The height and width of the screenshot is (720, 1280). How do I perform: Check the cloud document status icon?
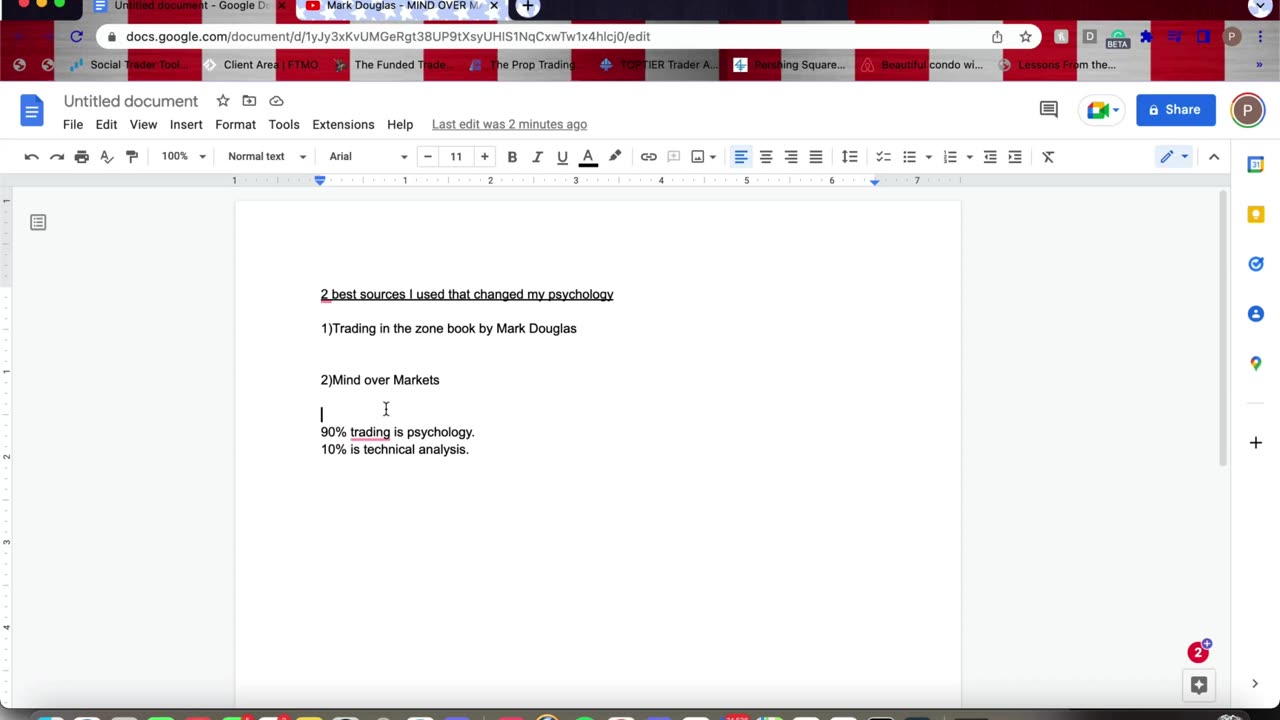click(276, 101)
